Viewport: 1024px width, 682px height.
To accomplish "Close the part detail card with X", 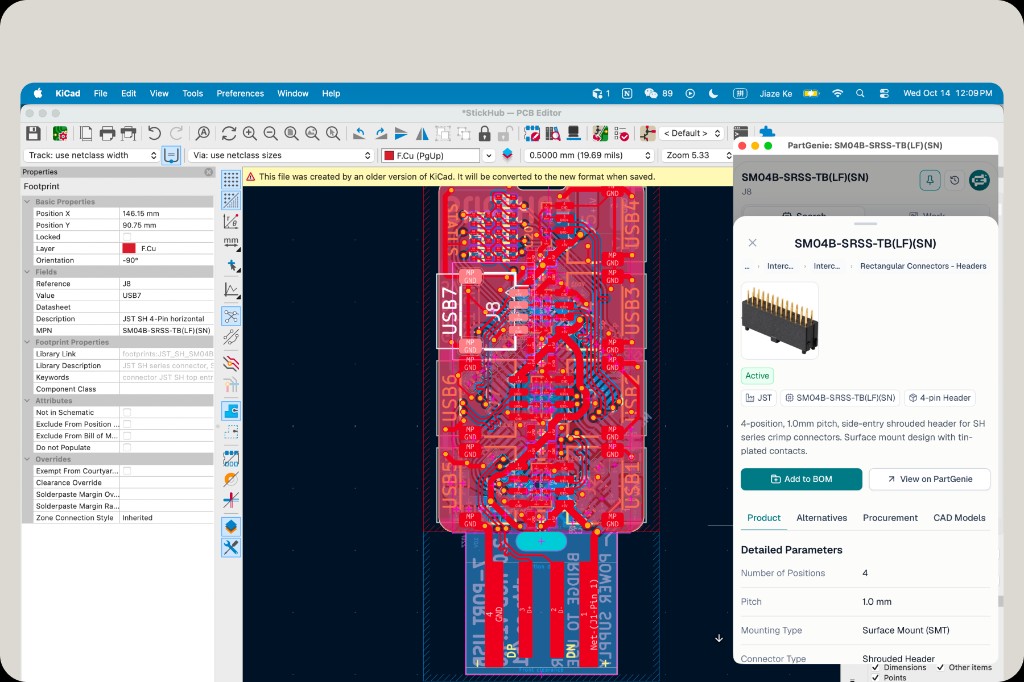I will [x=752, y=243].
